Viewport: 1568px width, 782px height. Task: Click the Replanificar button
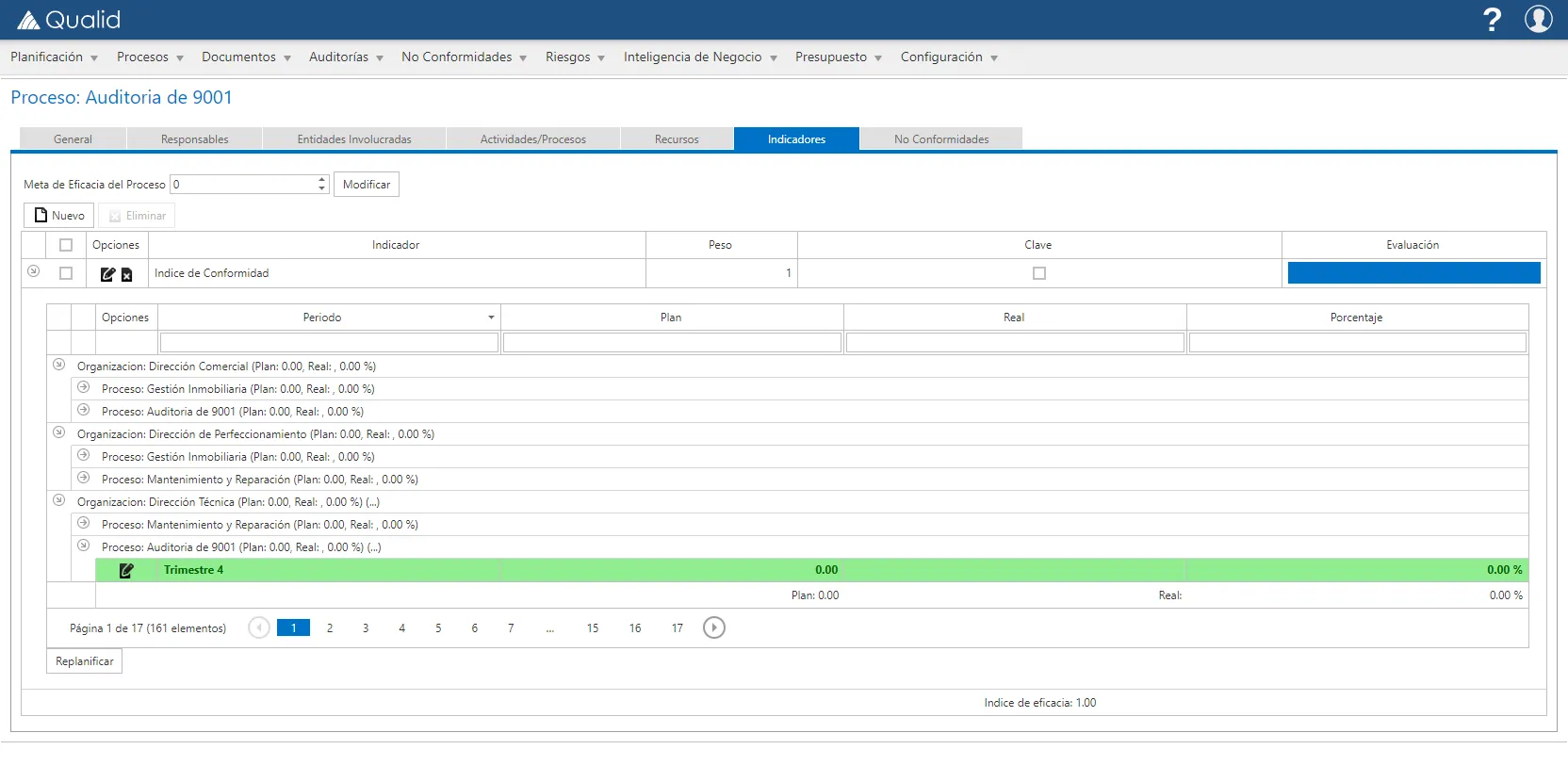(85, 661)
